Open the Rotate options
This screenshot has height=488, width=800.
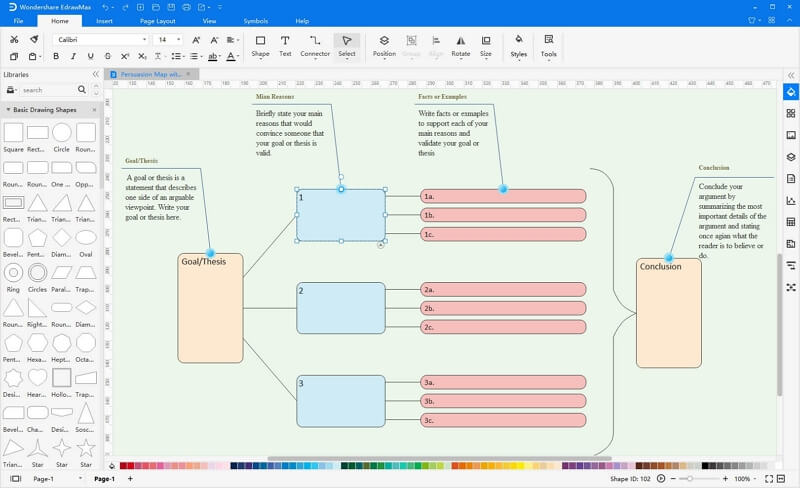(x=461, y=46)
